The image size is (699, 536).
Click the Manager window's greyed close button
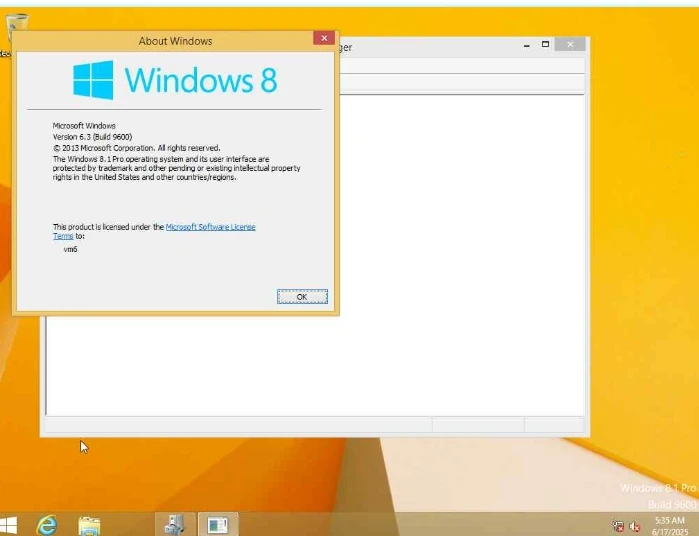[570, 44]
